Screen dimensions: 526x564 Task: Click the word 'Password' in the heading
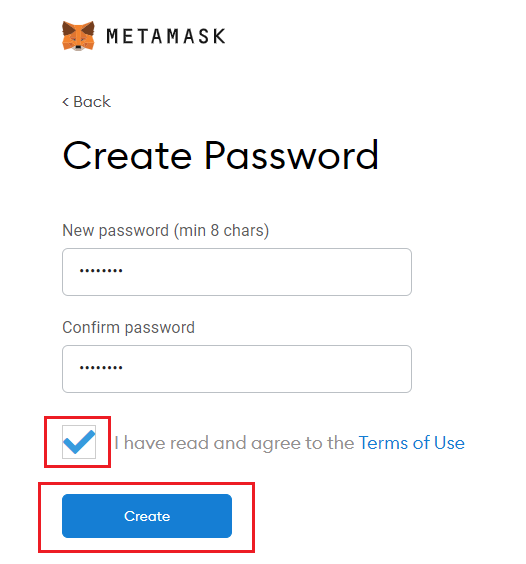[292, 155]
